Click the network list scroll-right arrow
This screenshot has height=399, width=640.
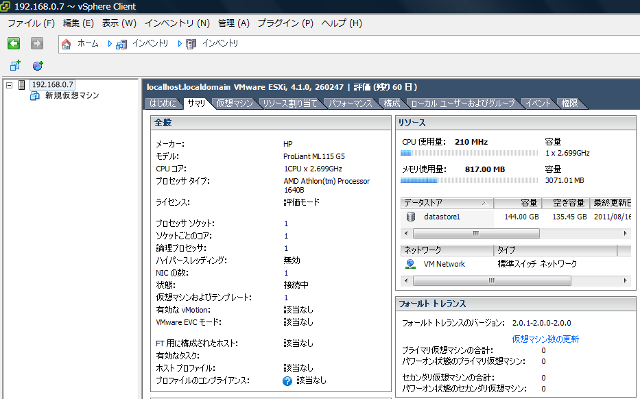coord(625,281)
